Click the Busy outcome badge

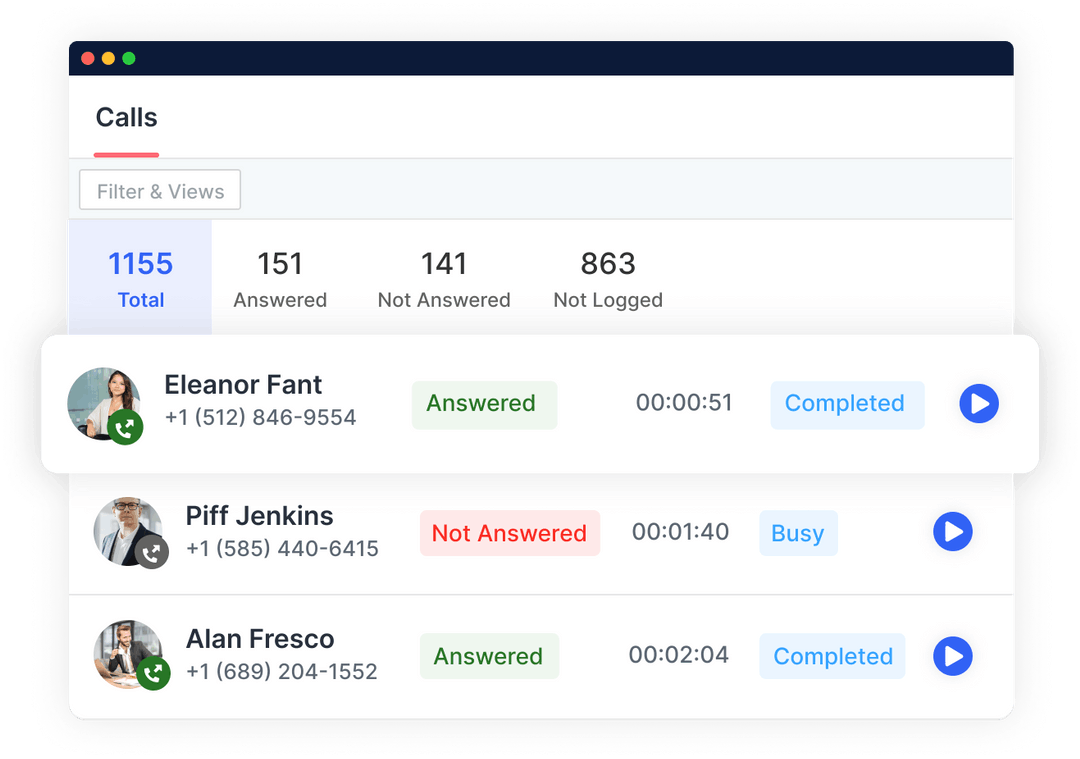[x=798, y=532]
